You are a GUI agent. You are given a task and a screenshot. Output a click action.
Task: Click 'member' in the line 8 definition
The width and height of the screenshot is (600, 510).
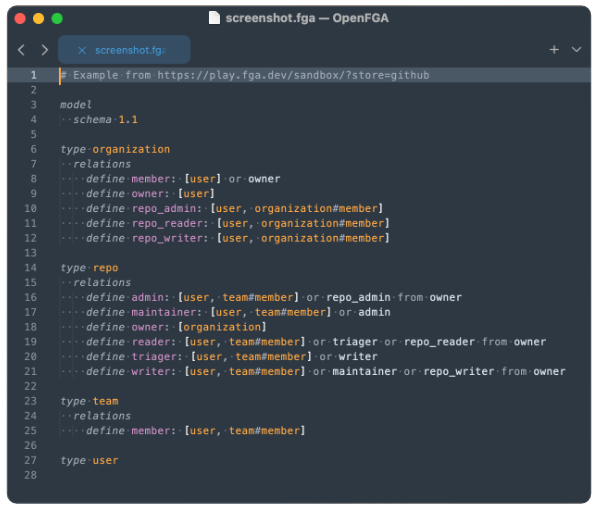(x=151, y=179)
